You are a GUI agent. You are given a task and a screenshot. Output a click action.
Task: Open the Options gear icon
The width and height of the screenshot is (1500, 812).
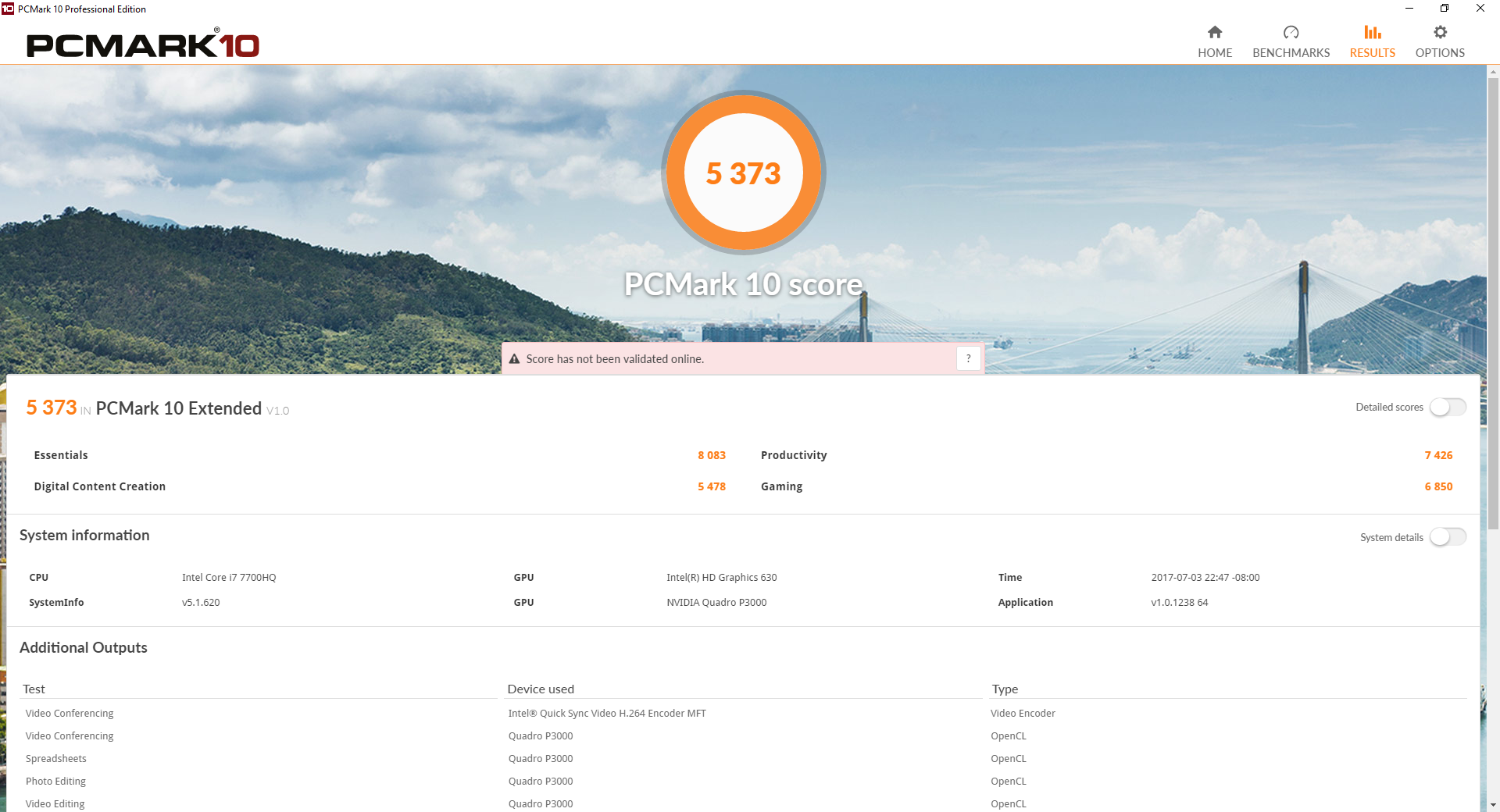pyautogui.click(x=1440, y=32)
